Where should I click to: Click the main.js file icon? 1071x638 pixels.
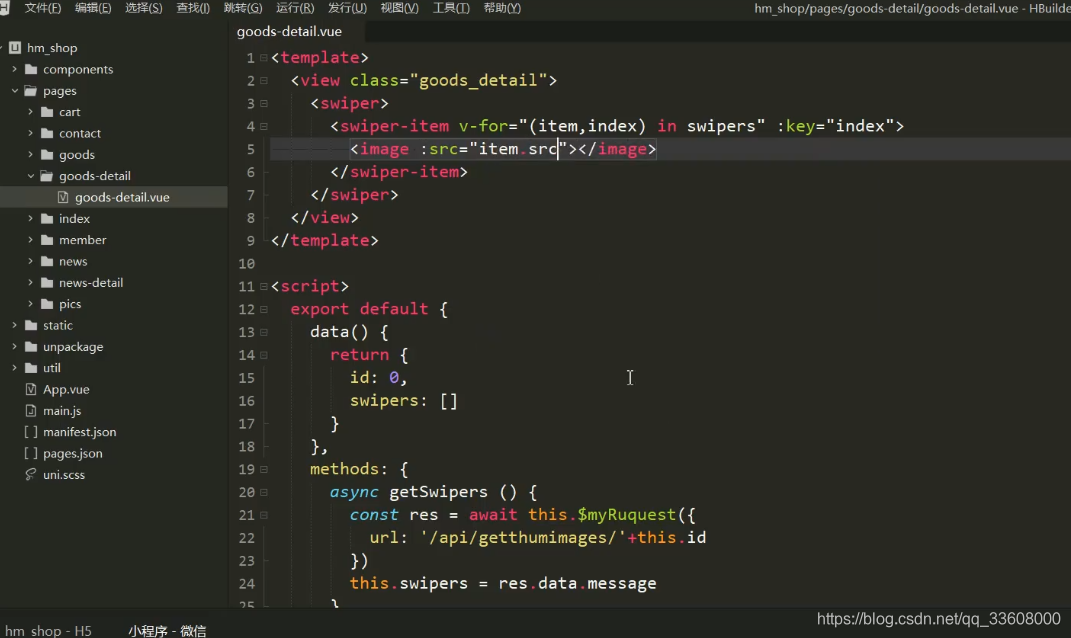(x=31, y=411)
